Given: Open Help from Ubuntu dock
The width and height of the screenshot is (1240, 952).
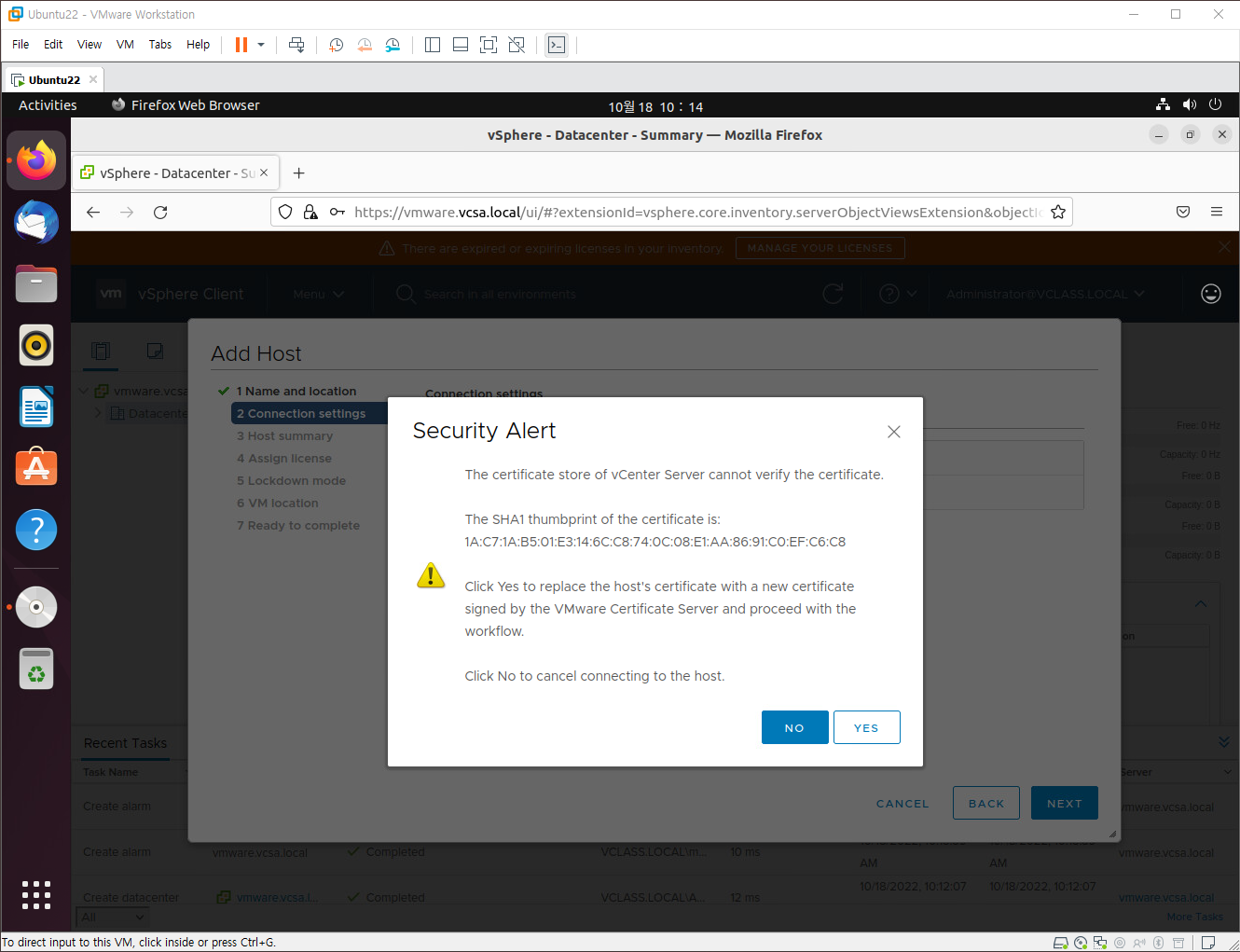Looking at the screenshot, I should (x=36, y=530).
